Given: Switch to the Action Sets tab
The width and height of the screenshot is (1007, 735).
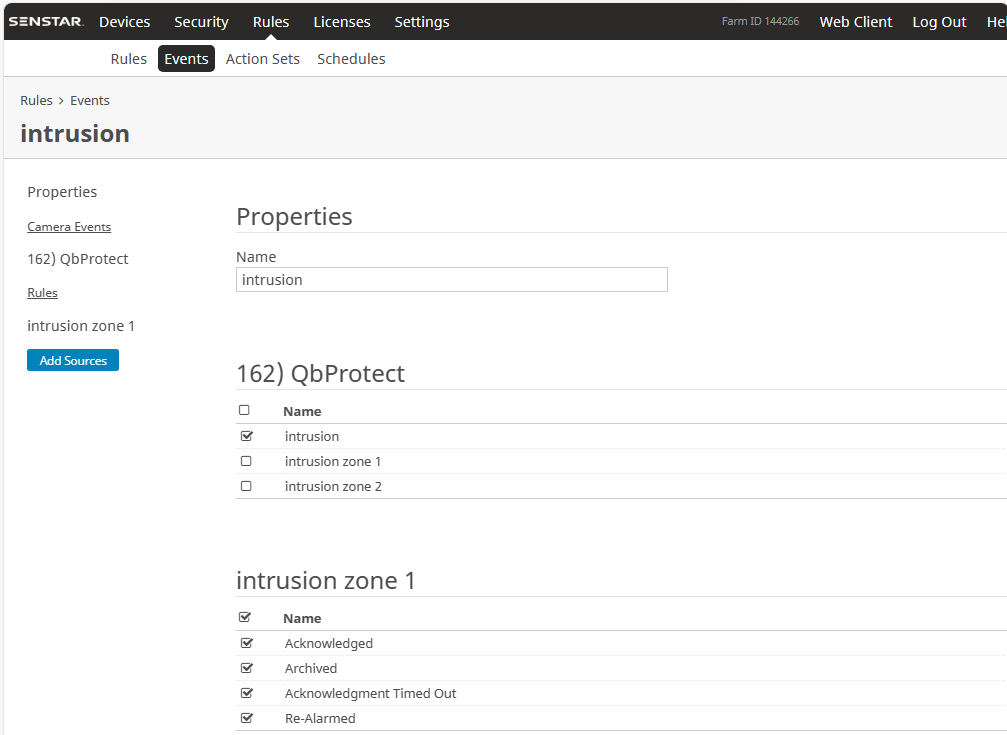Looking at the screenshot, I should [x=262, y=59].
